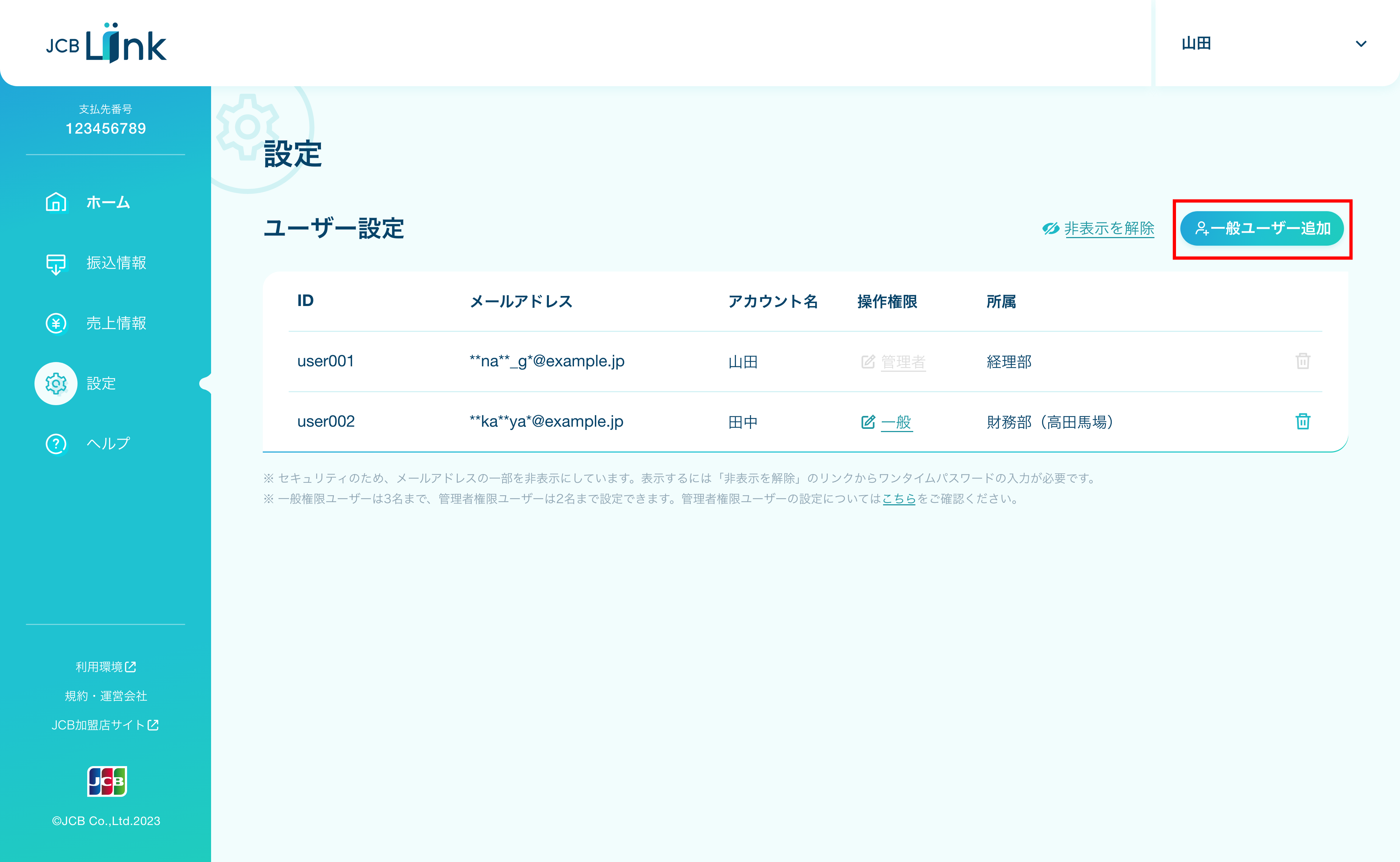
Task: Click crossed-eye icon to unhide emails
Action: (x=1050, y=229)
